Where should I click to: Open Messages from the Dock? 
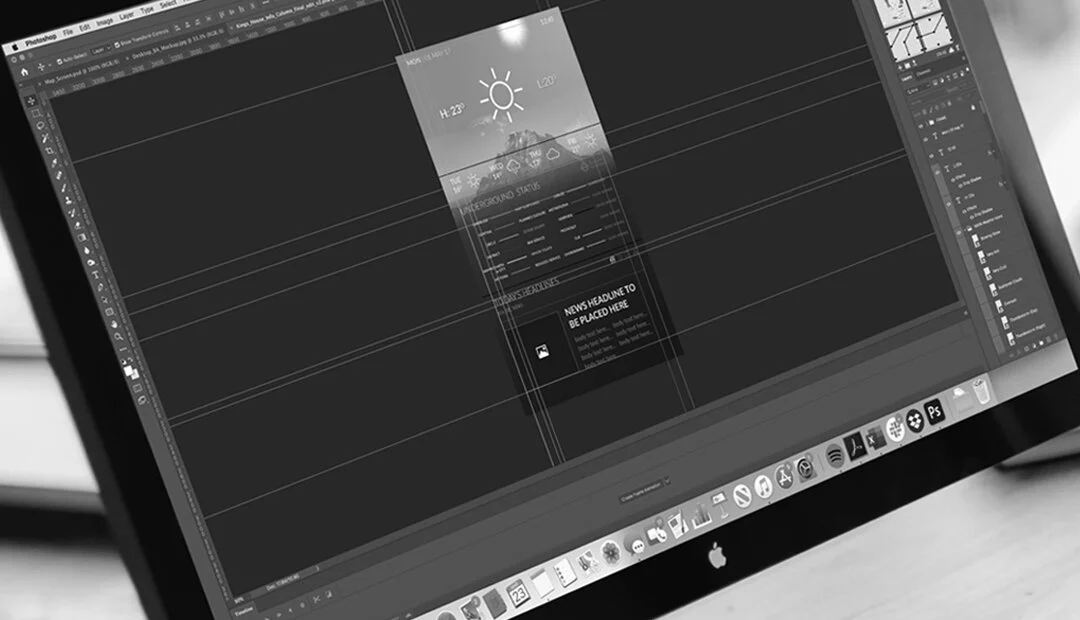coord(635,546)
